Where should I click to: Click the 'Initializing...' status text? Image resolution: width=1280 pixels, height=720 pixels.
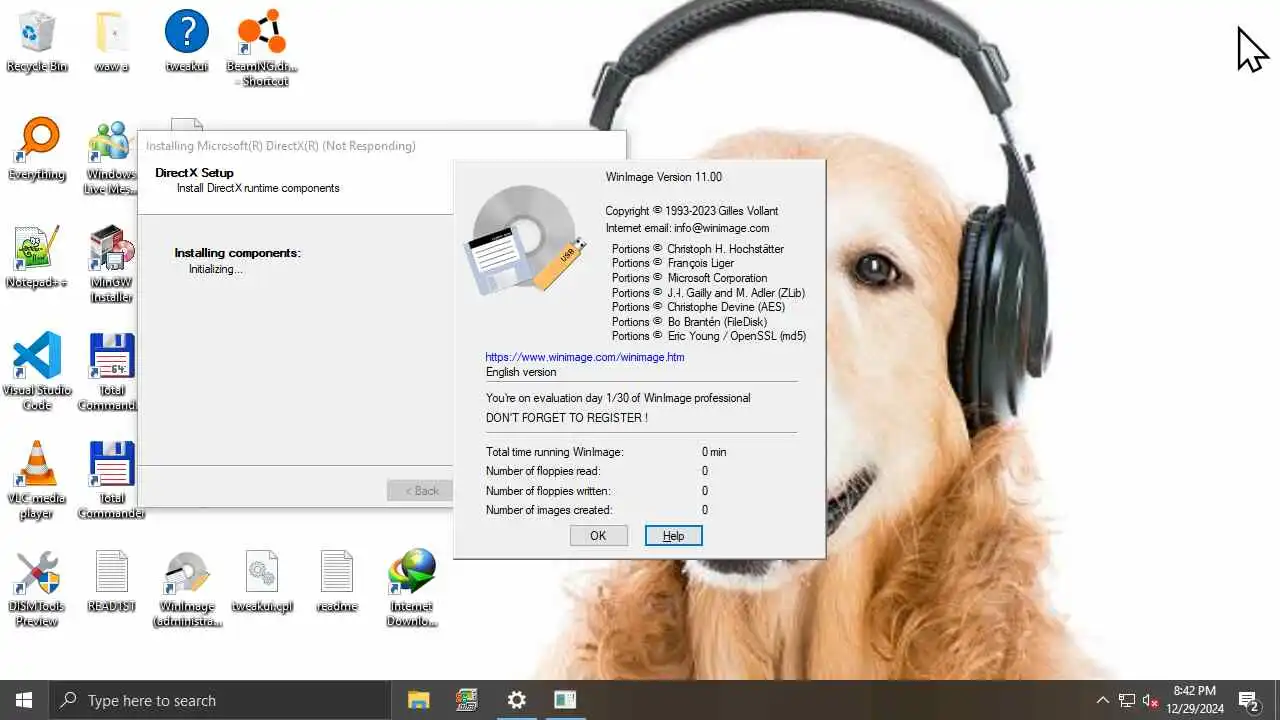pyautogui.click(x=216, y=269)
